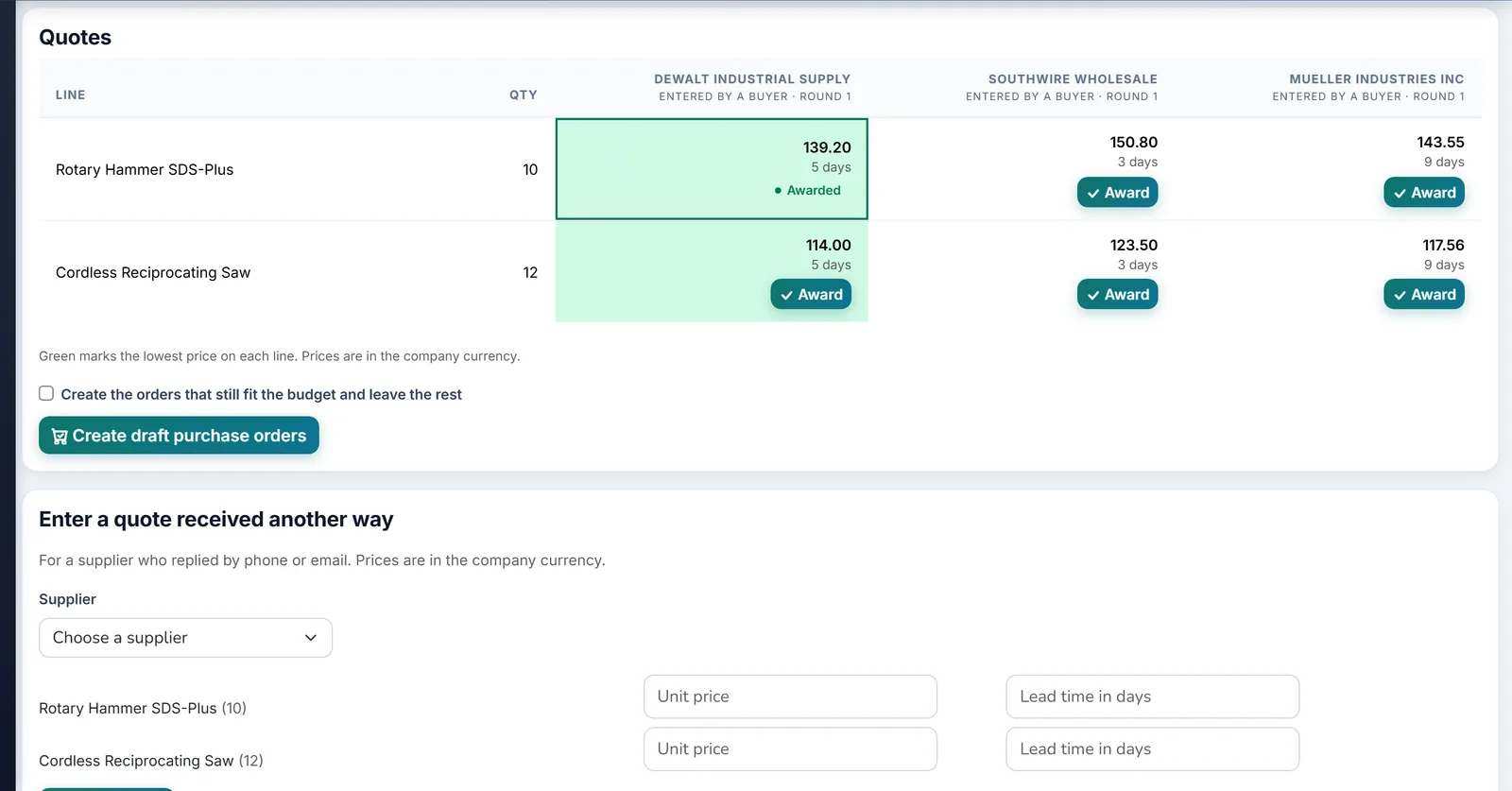Viewport: 1512px width, 791px height.
Task: Award Rotary Hammer to Mueller Industries
Action: coord(1424,193)
